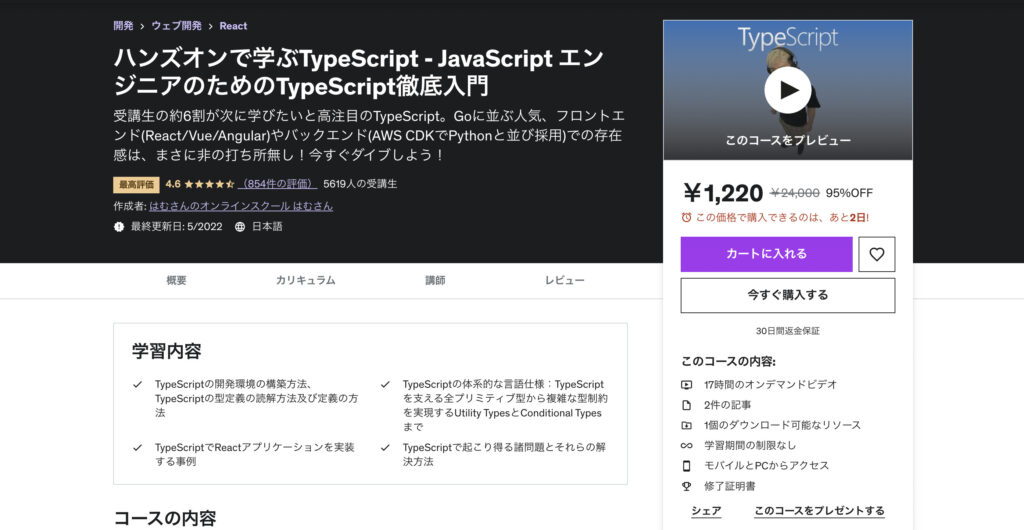Click checkmark beside 開発環境の構築方法 item

pyautogui.click(x=137, y=384)
